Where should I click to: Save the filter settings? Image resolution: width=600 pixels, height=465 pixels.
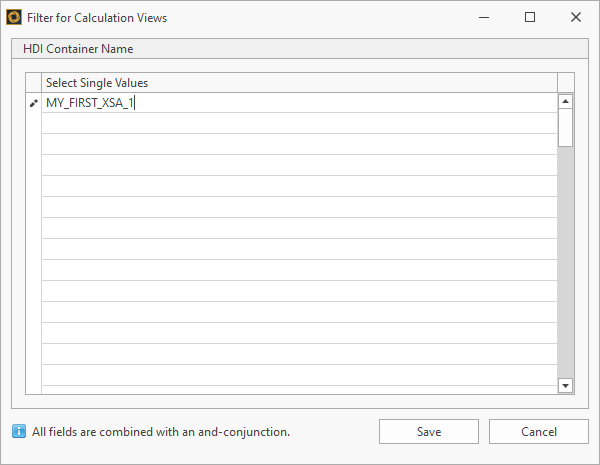tap(429, 432)
